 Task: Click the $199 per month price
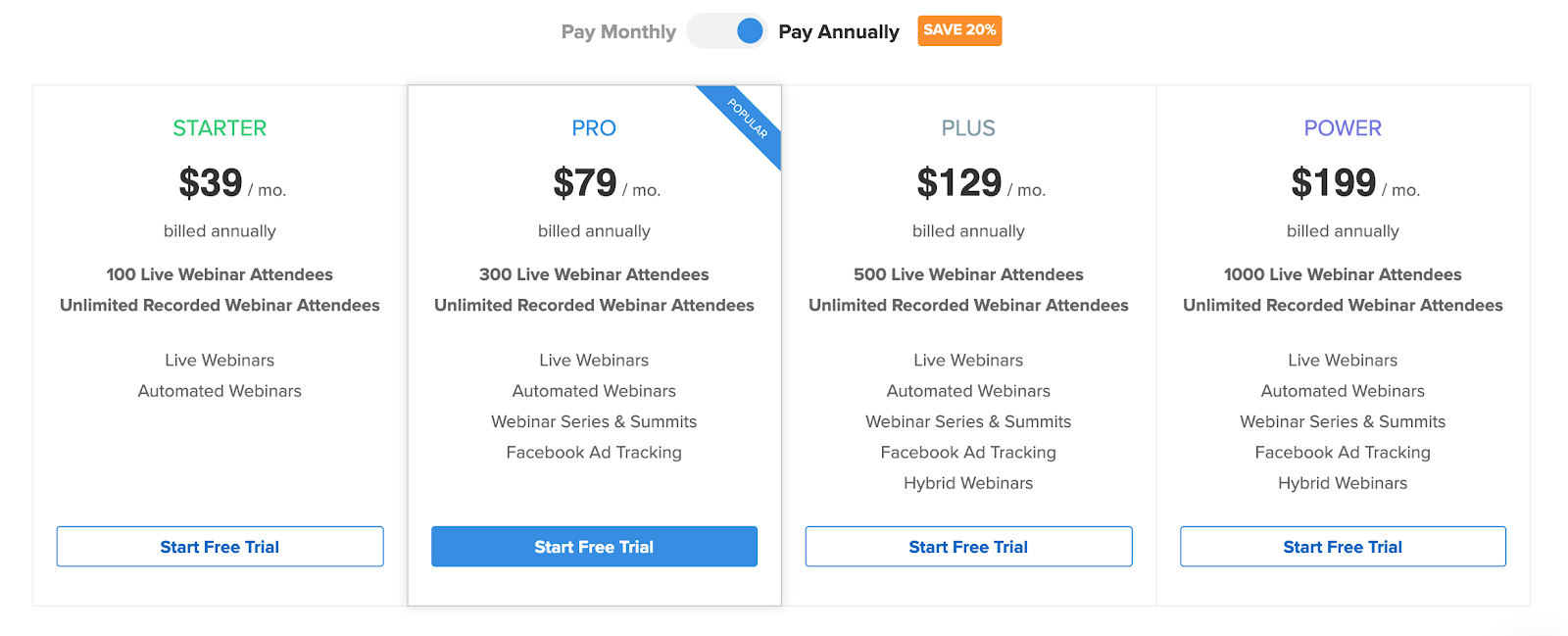(x=1334, y=183)
